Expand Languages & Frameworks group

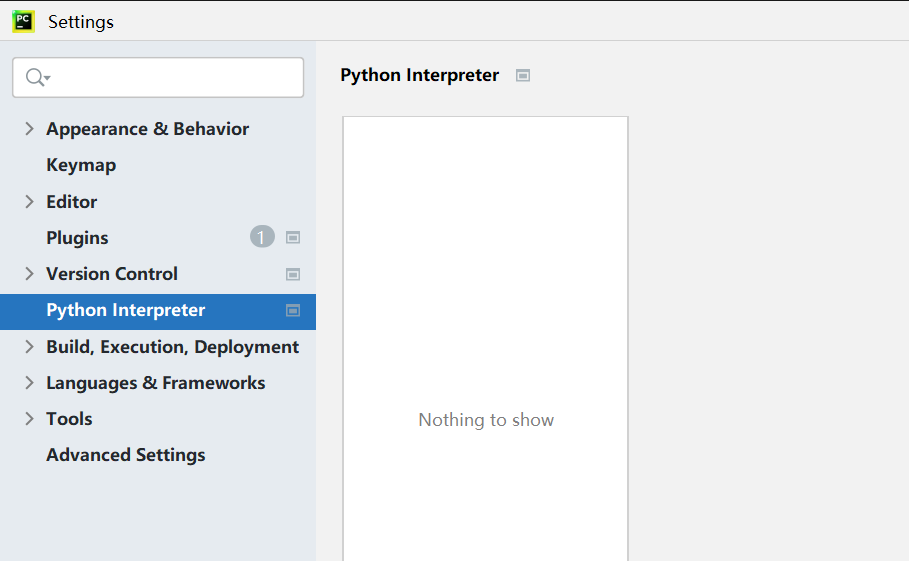(x=30, y=382)
